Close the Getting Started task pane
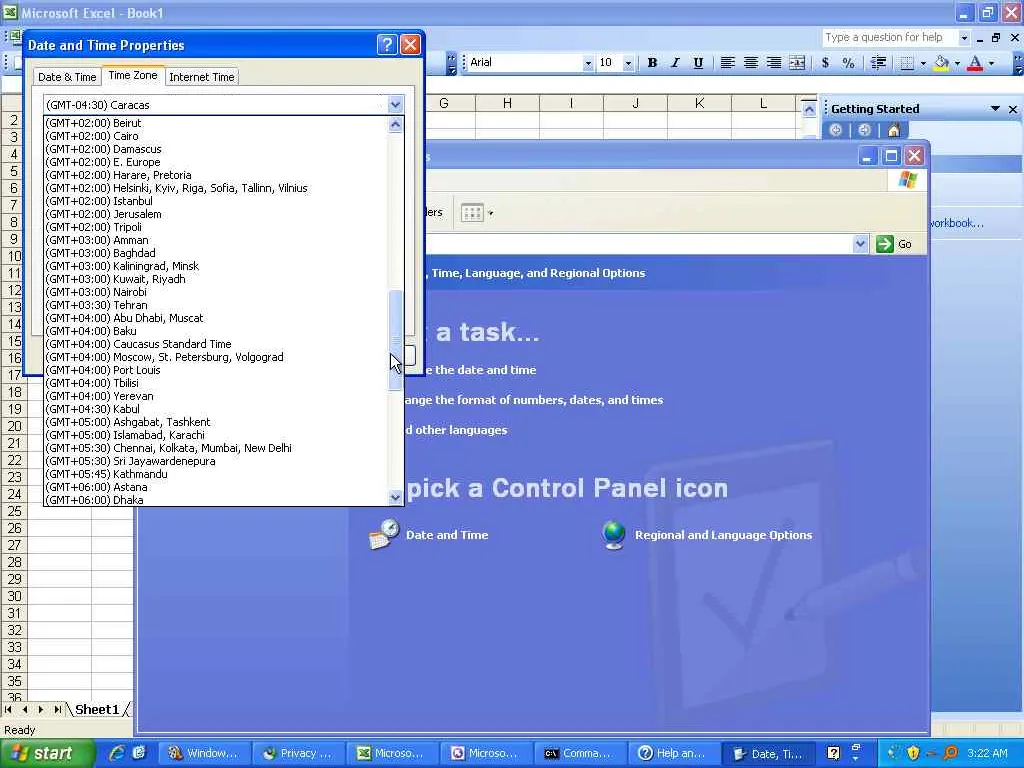This screenshot has height=768, width=1024. (1013, 109)
